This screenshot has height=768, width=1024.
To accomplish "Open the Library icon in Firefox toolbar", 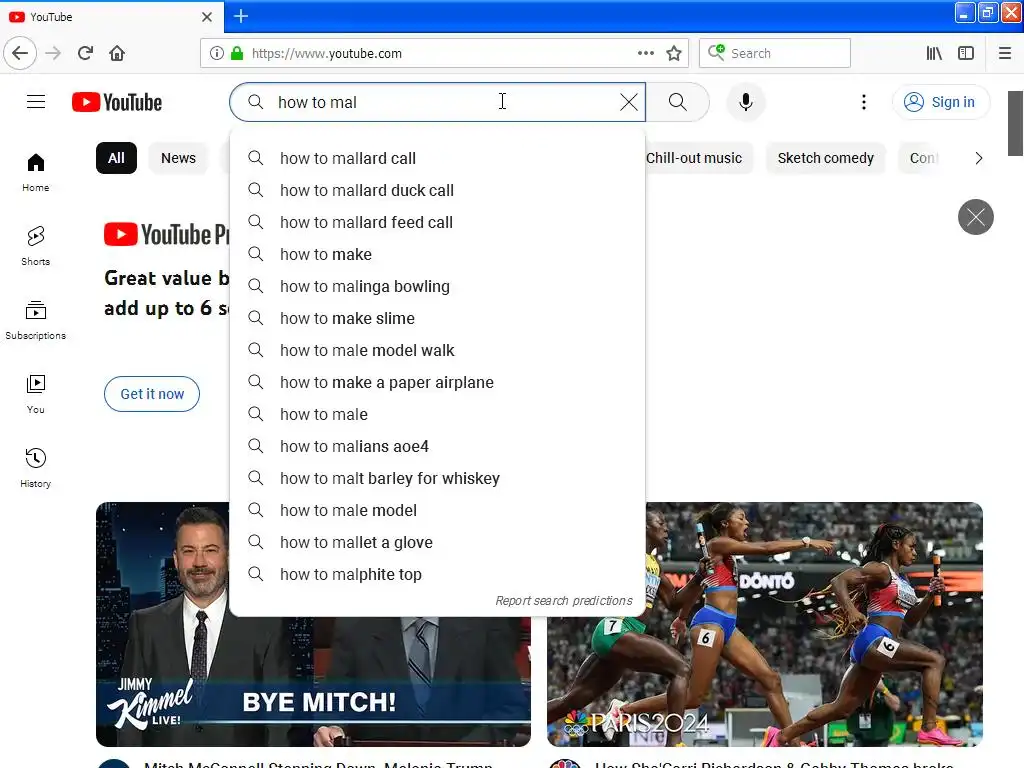I will (x=934, y=53).
